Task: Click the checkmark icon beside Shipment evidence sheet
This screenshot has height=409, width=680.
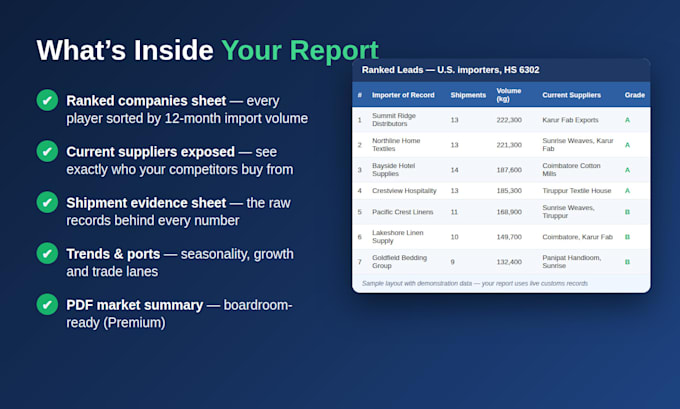Action: pos(47,203)
